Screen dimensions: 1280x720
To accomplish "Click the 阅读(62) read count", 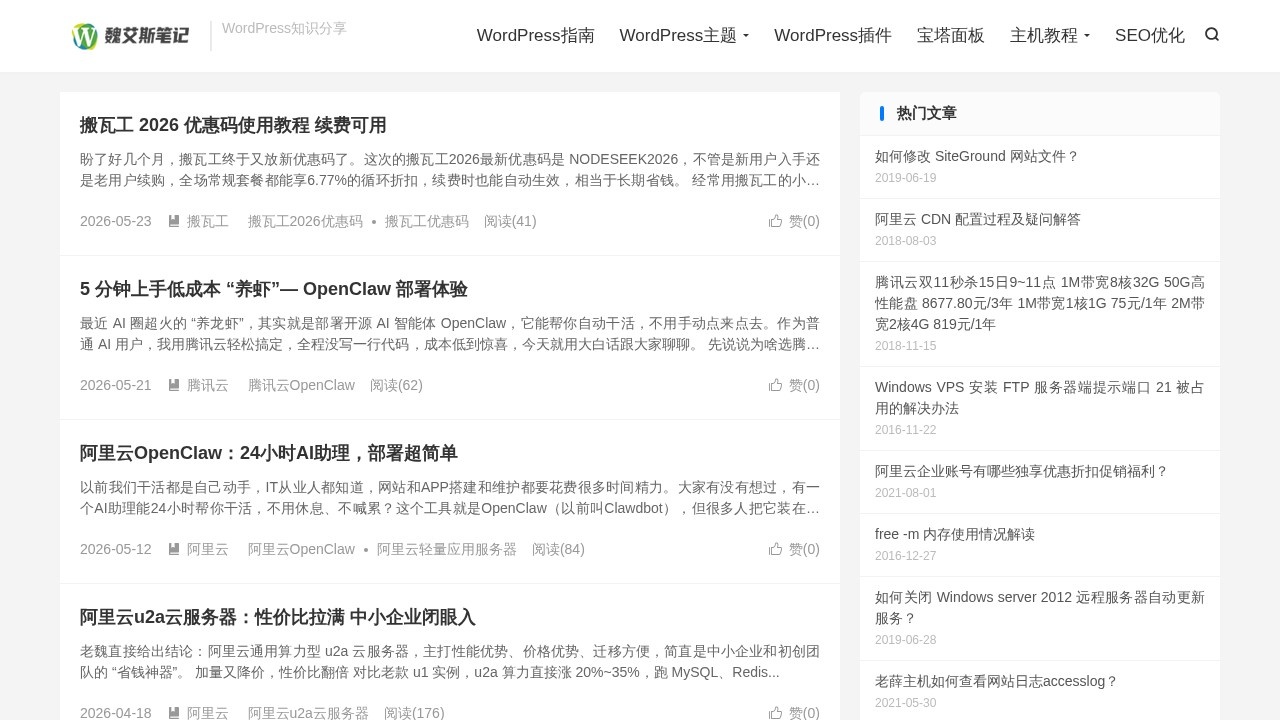I will pyautogui.click(x=396, y=385).
